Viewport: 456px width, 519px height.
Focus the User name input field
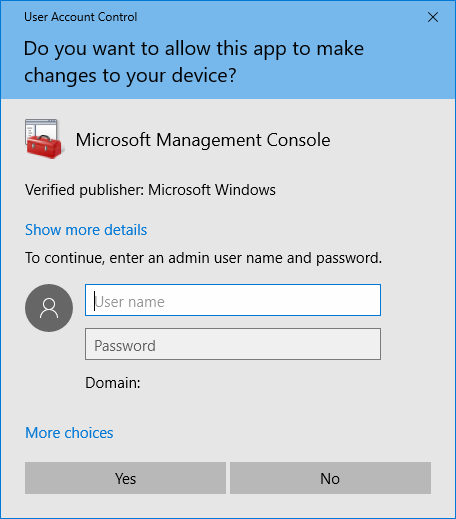coord(233,300)
